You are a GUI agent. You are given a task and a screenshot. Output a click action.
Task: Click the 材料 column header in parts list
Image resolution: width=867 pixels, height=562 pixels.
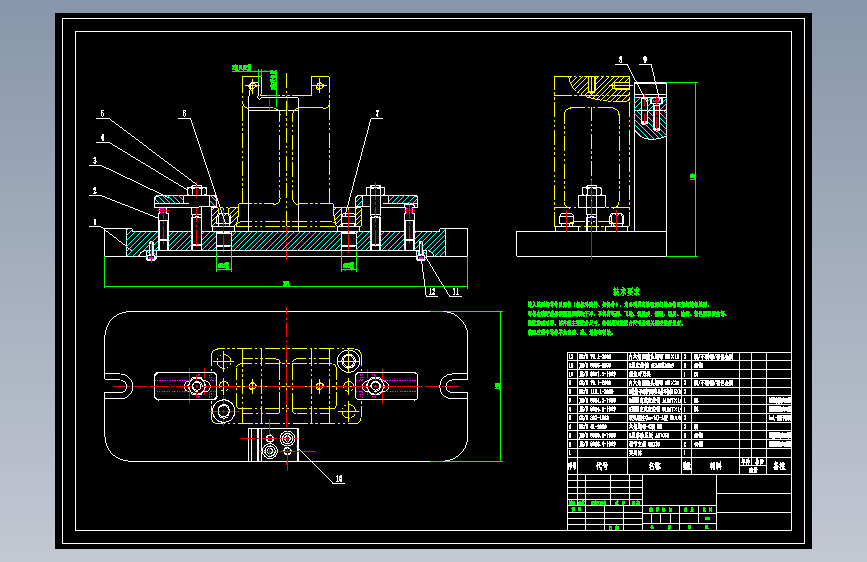tap(715, 466)
